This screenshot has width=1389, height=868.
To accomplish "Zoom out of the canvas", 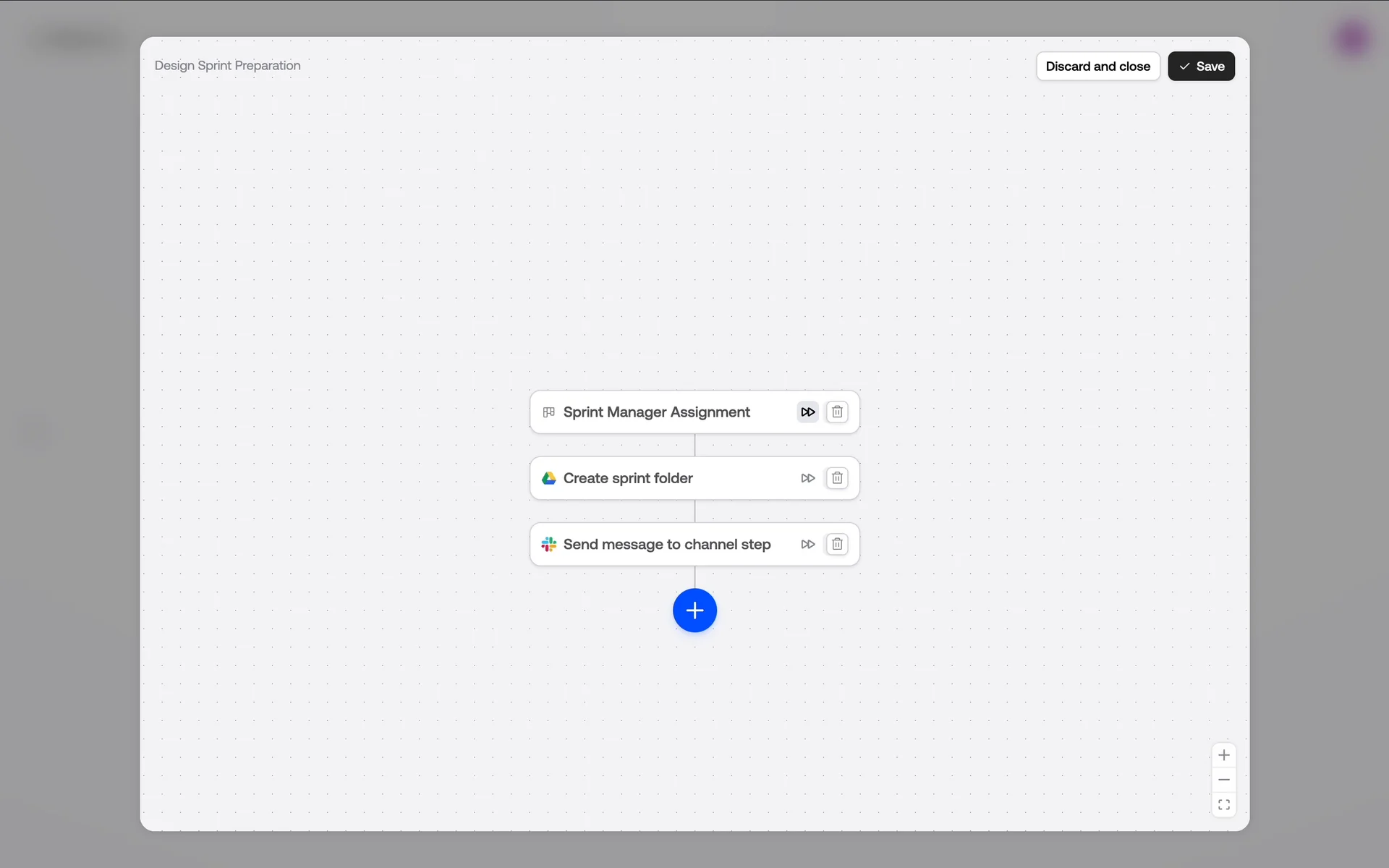I will tap(1223, 780).
